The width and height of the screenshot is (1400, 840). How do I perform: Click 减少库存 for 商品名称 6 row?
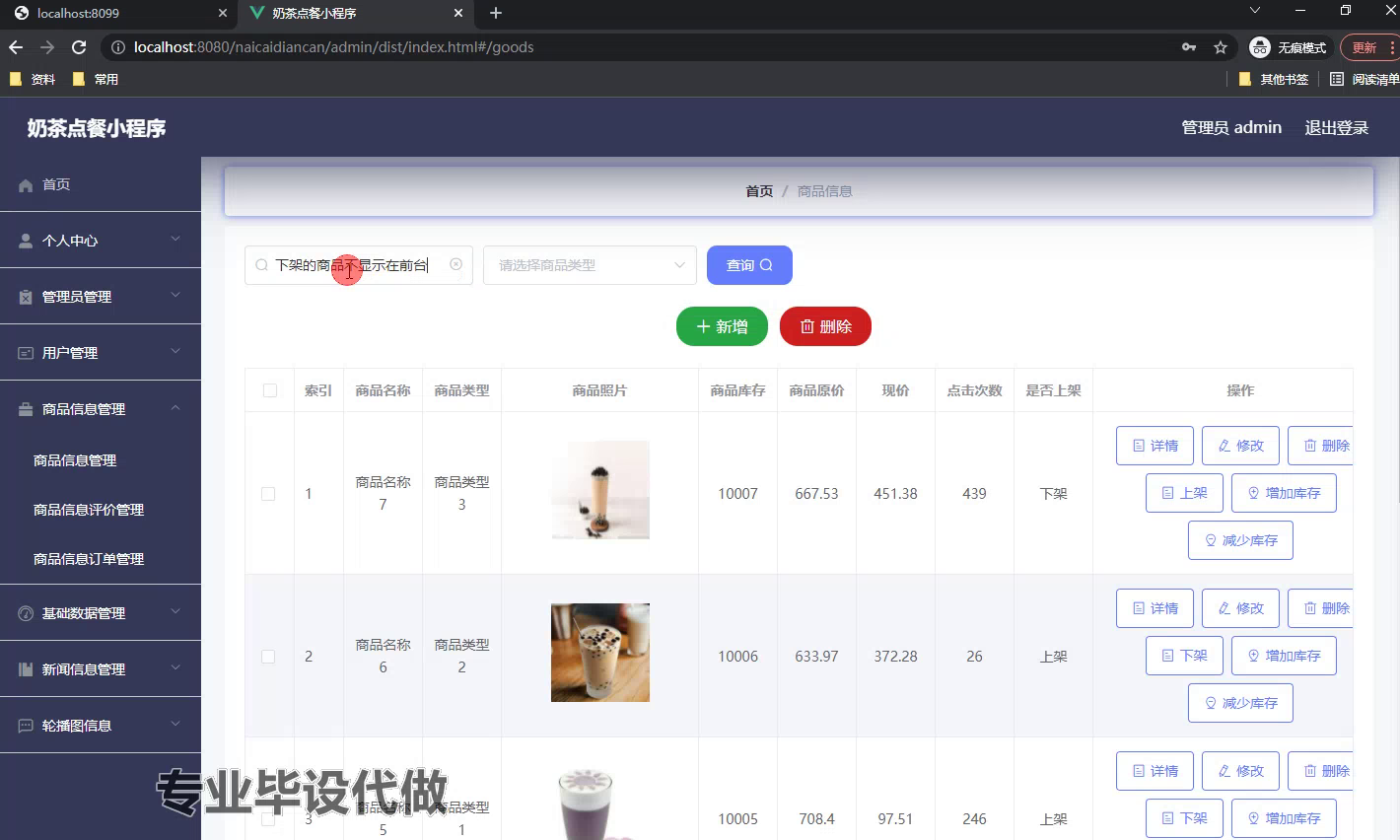click(1240, 703)
